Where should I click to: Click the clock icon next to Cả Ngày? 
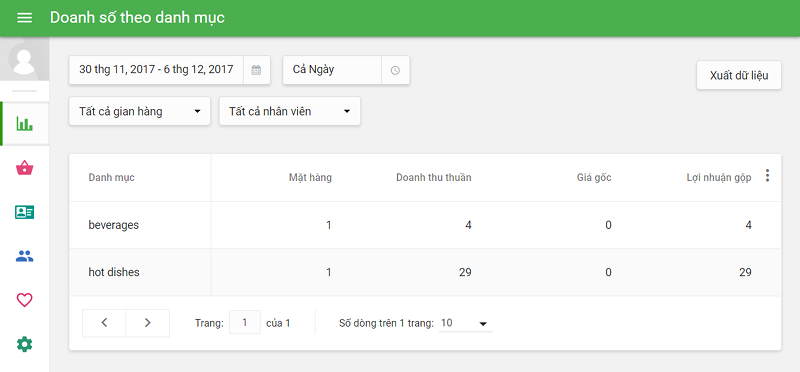pyautogui.click(x=395, y=70)
